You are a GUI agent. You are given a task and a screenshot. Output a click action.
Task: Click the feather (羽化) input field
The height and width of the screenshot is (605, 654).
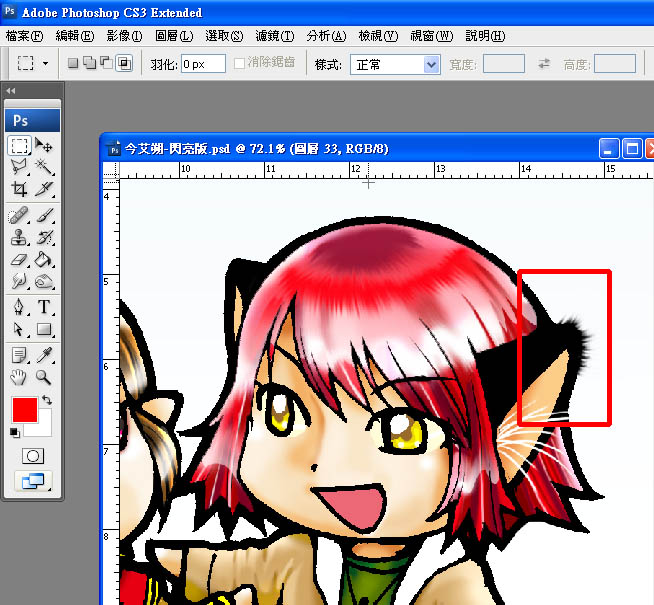(203, 64)
